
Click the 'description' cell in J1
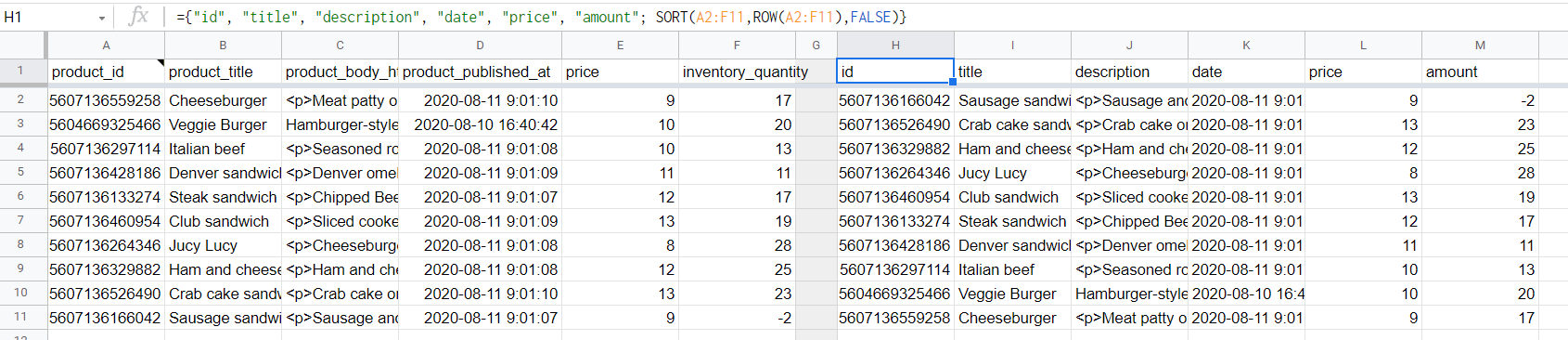[1129, 72]
